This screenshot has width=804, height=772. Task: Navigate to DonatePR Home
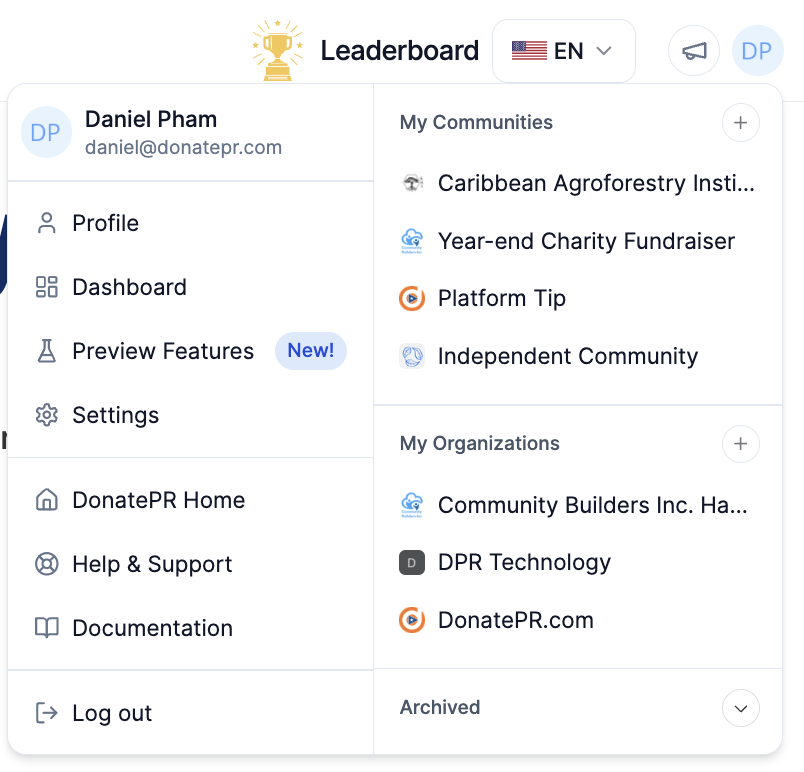coord(158,500)
